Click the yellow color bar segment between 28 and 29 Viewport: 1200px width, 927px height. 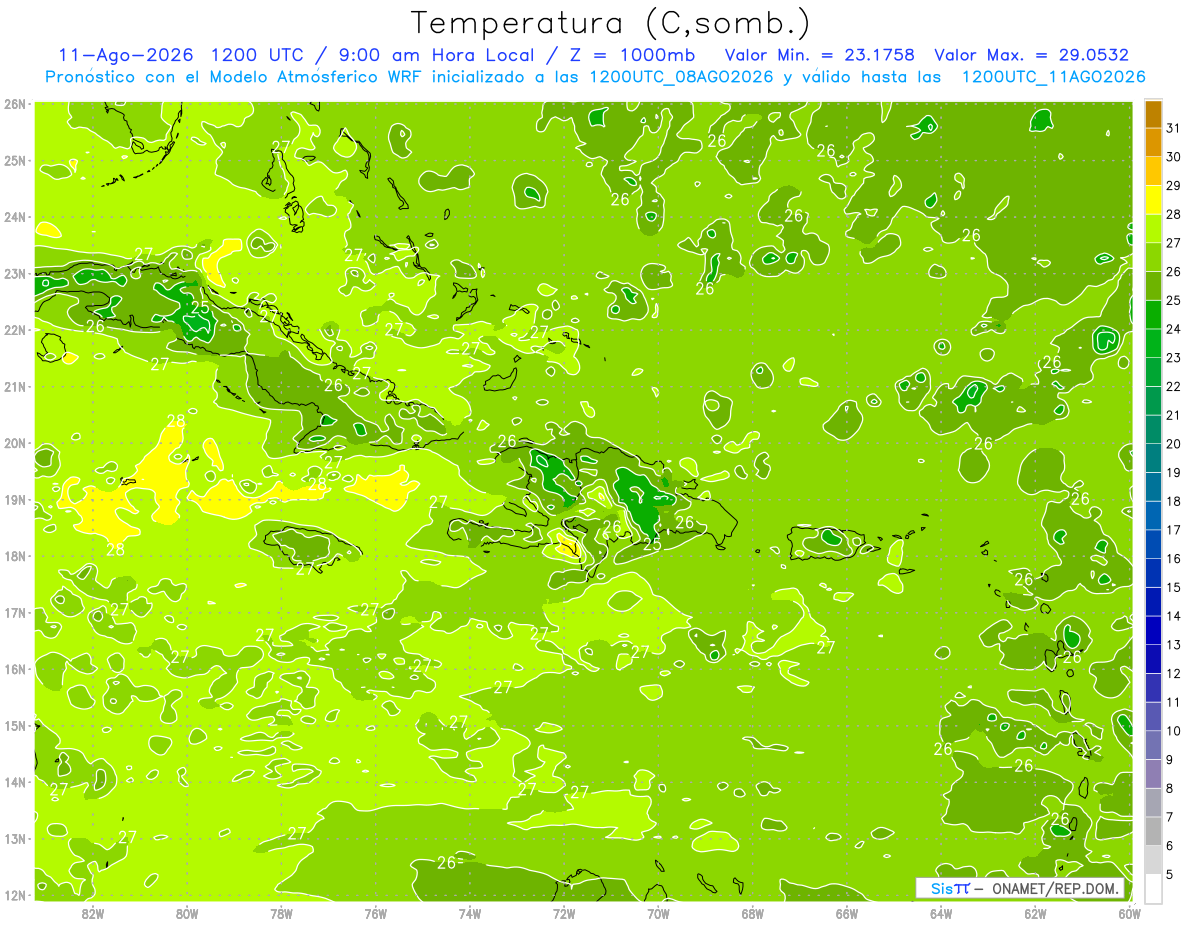pos(1153,200)
